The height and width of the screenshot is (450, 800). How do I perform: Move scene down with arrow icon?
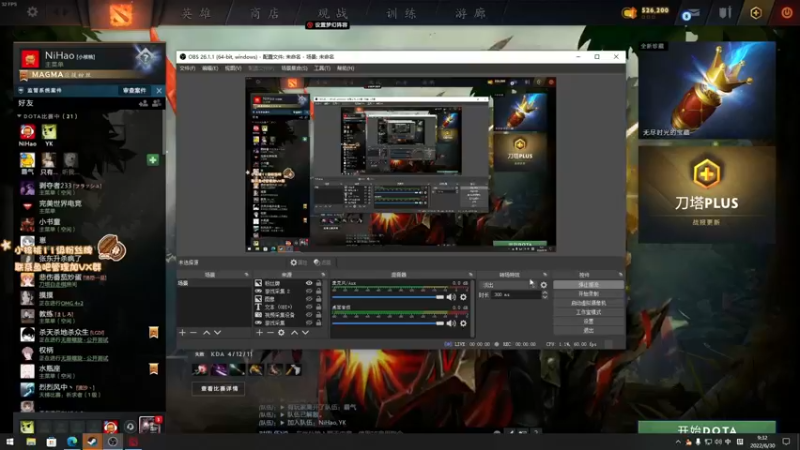[218, 333]
